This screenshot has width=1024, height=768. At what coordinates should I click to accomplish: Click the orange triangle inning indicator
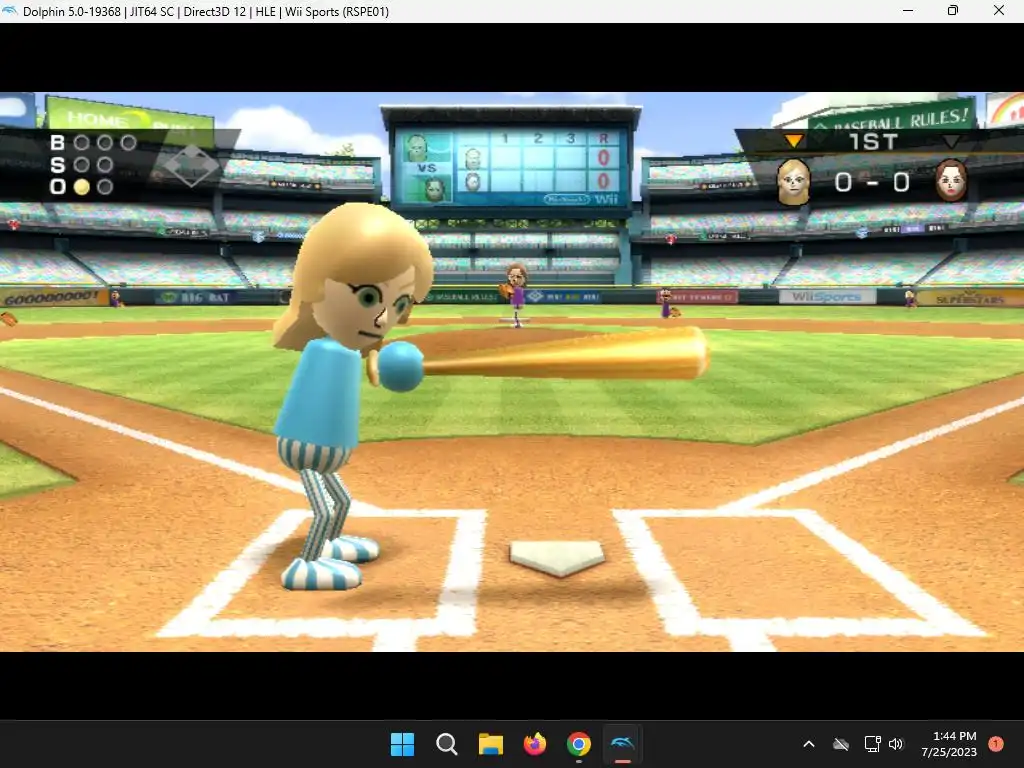tap(793, 140)
